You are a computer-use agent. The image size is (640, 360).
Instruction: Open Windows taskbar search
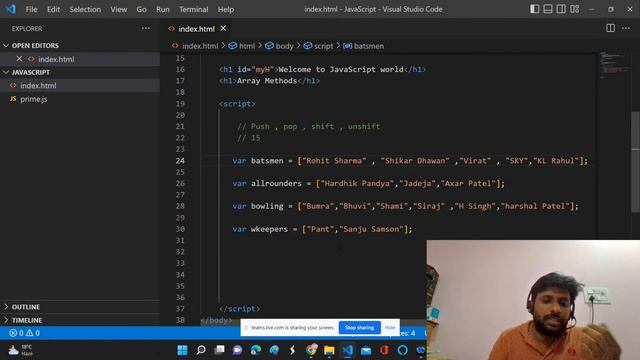201,350
